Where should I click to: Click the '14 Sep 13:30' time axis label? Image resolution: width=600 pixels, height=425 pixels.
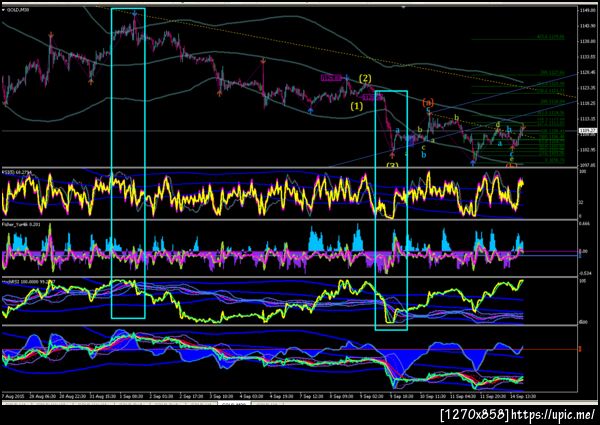[x=523, y=396]
